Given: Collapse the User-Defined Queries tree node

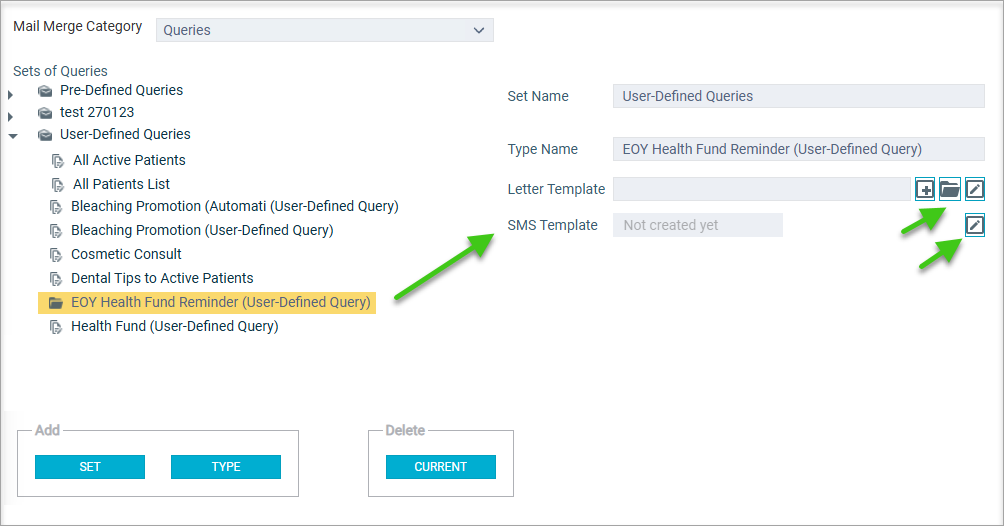Looking at the screenshot, I should point(13,136).
